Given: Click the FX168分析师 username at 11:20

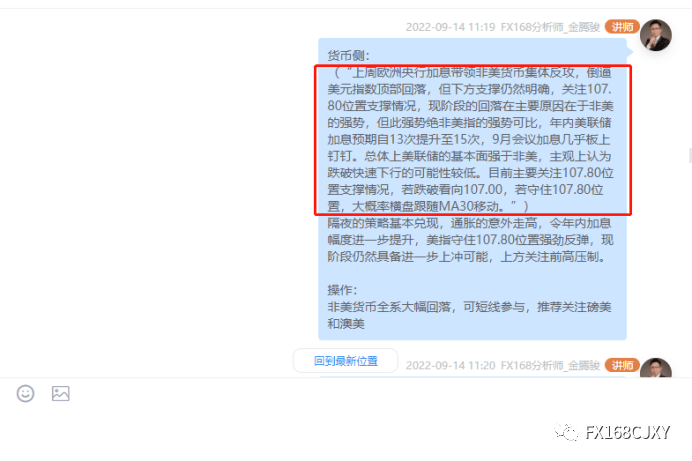Looking at the screenshot, I should (x=550, y=366).
